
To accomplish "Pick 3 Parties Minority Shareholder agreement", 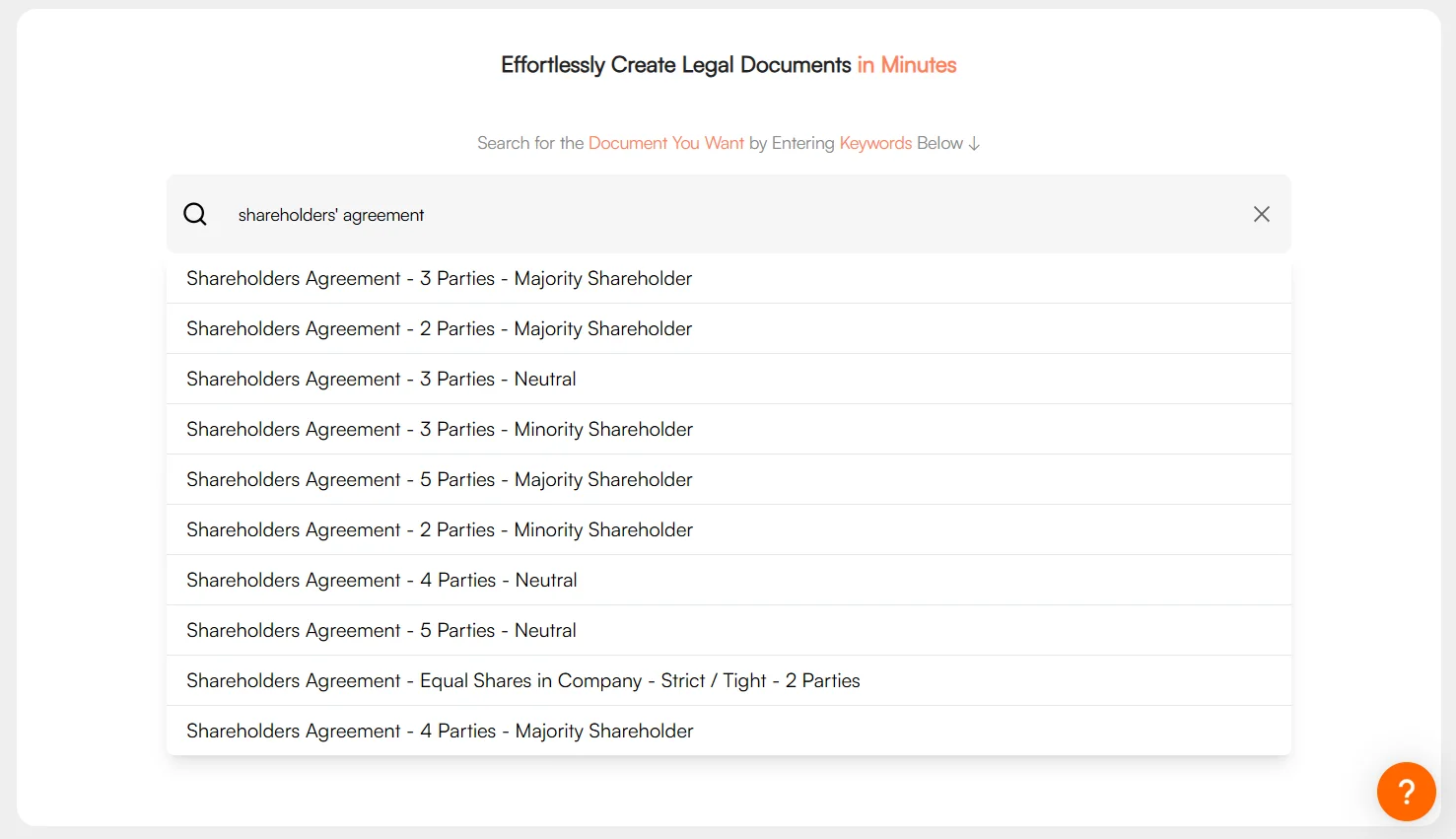I will [440, 430].
